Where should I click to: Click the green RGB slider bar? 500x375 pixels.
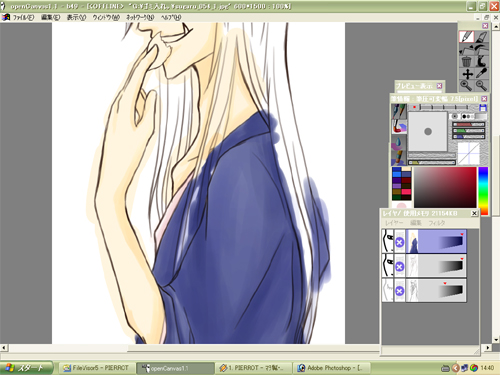coord(468,130)
